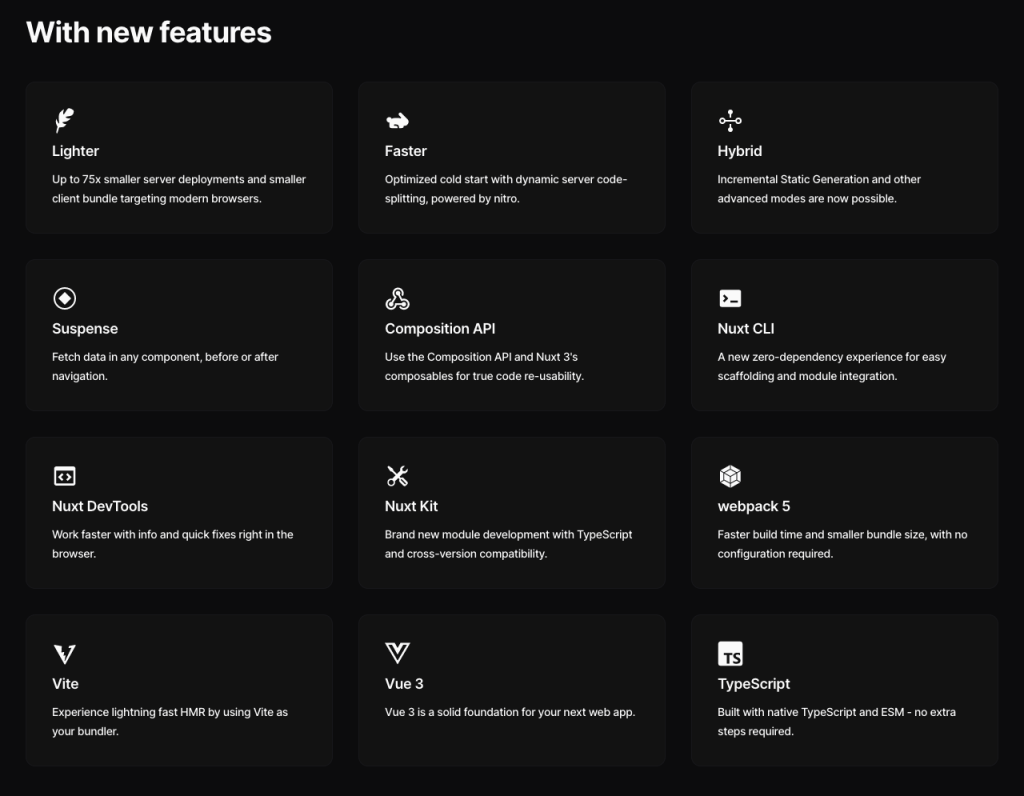
Task: Select the Nuxt CLI card title
Action: point(746,328)
